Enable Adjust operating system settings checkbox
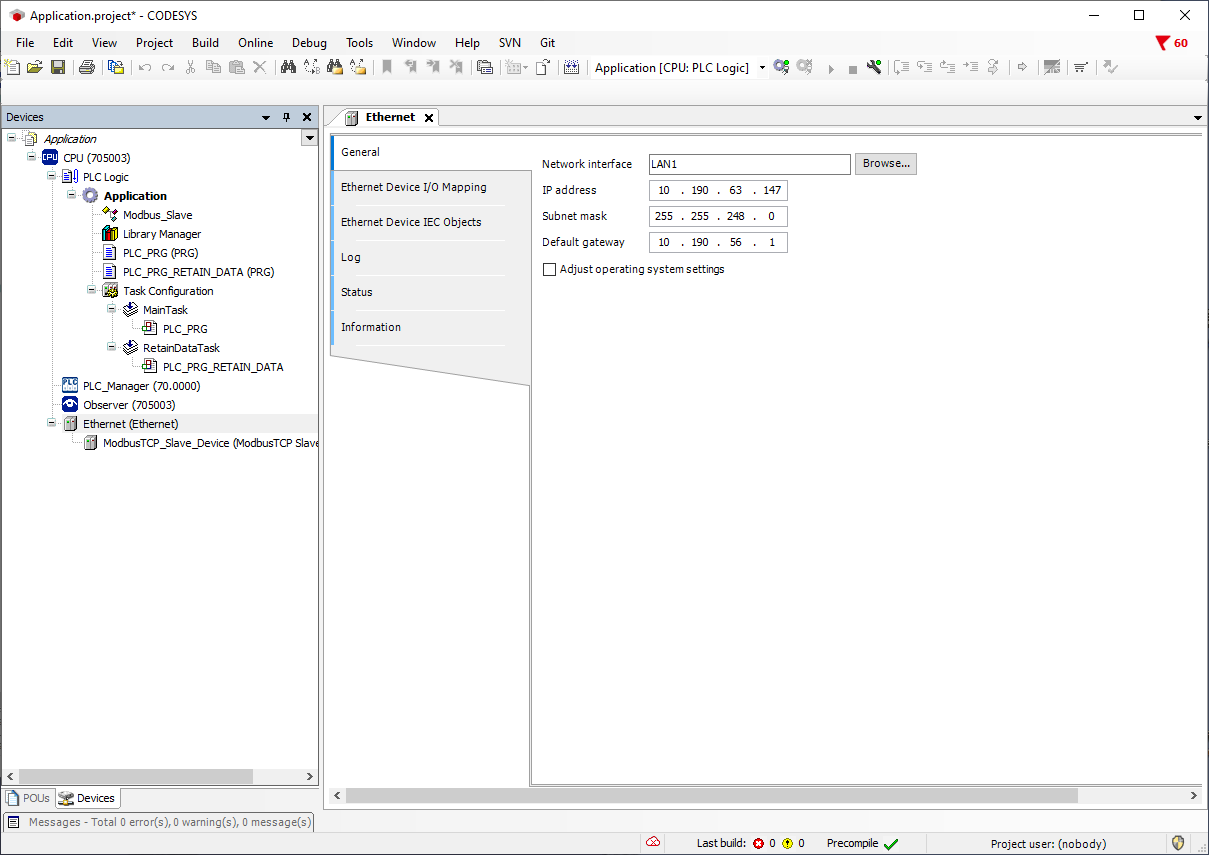Screen dimensions: 1209x855 (549, 270)
